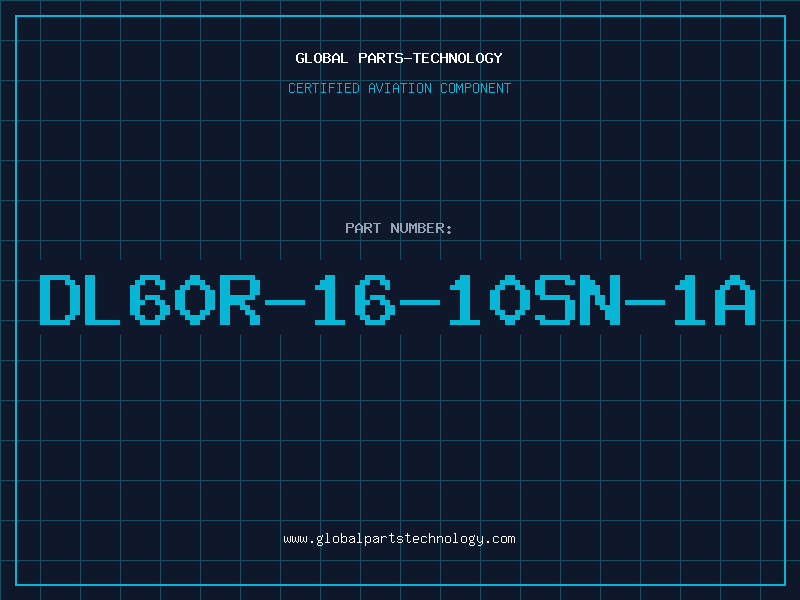This screenshot has width=800, height=600.
Task: Click the final letter A of part number
Action: pos(735,299)
